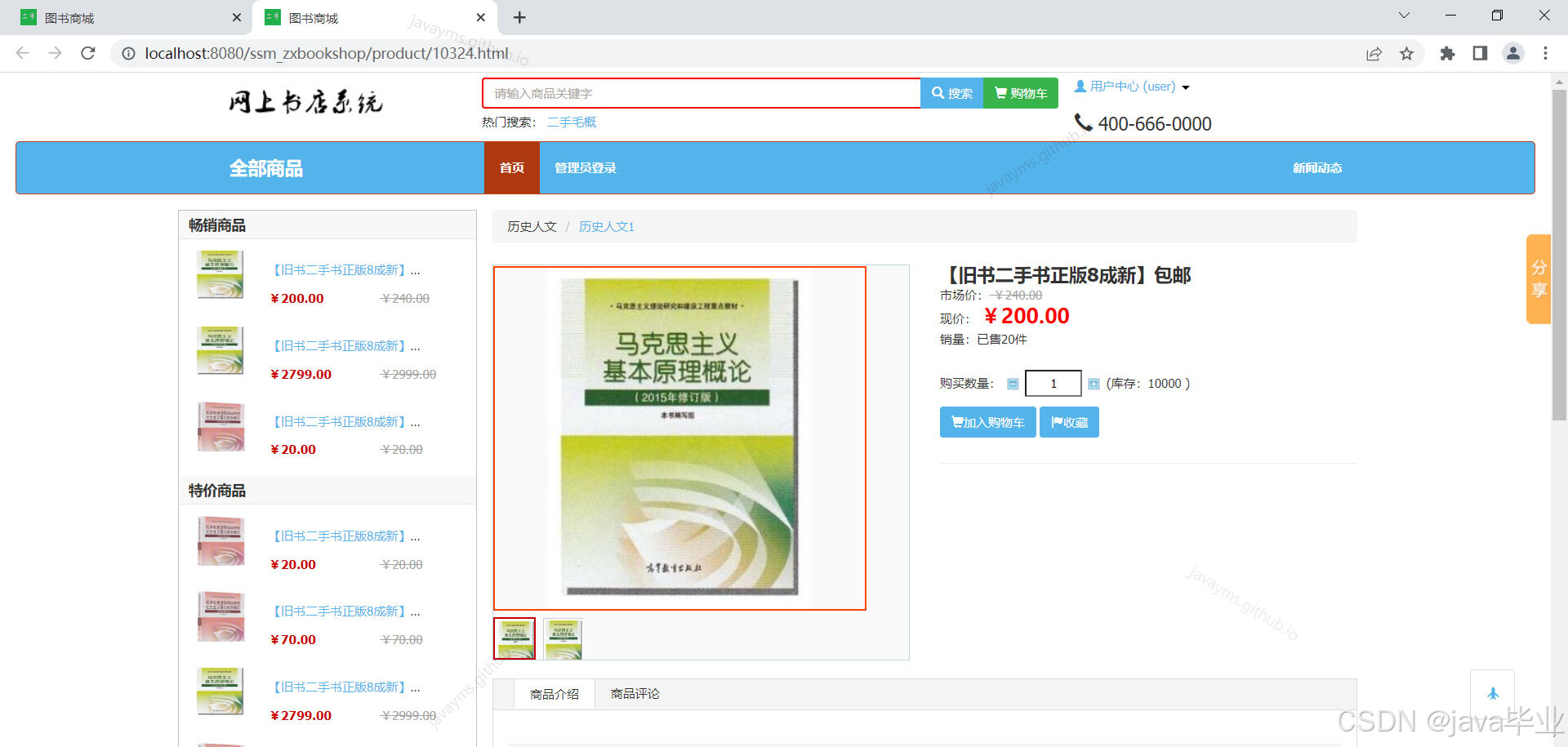Open a new browser tab
1568x747 pixels.
pos(519,18)
